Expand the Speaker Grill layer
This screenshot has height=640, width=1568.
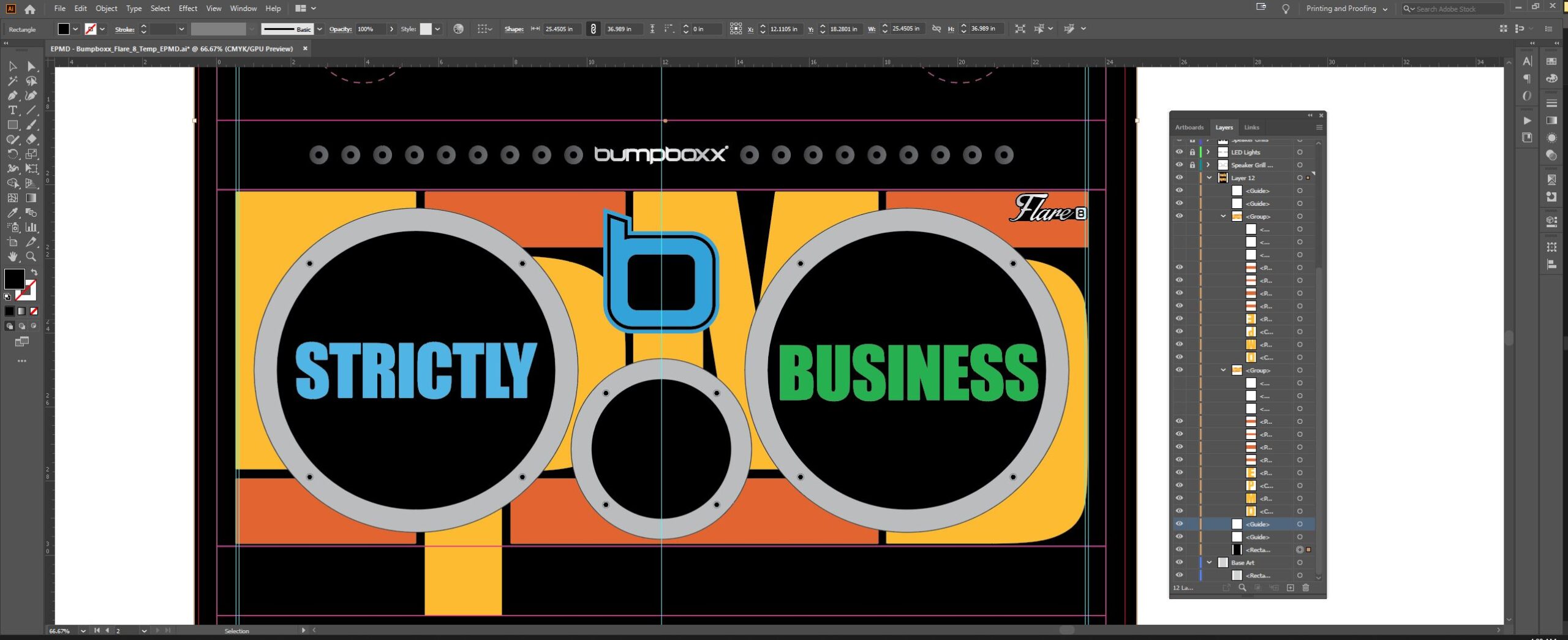(x=1208, y=165)
